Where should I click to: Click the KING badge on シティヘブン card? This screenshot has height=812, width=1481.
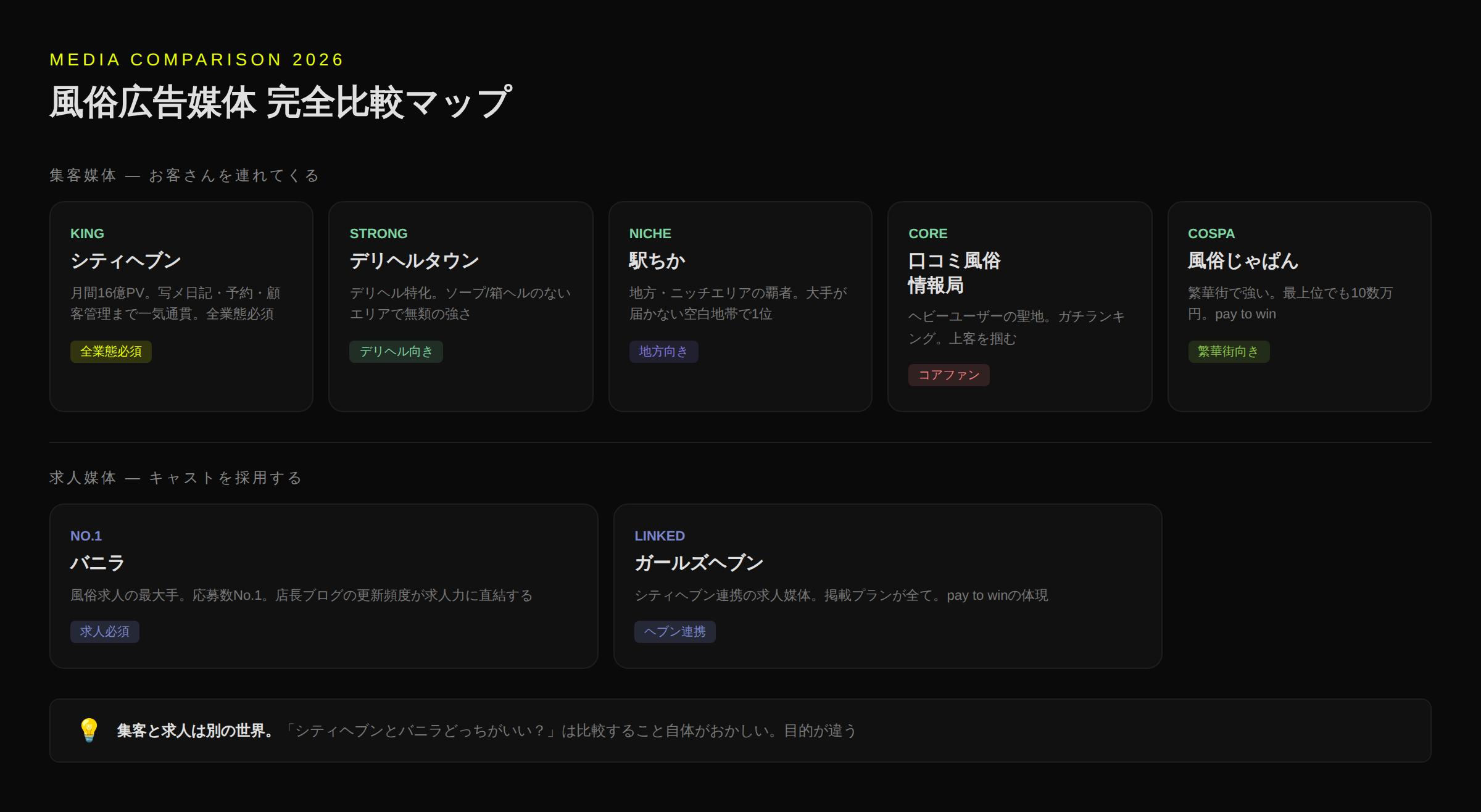[x=87, y=233]
